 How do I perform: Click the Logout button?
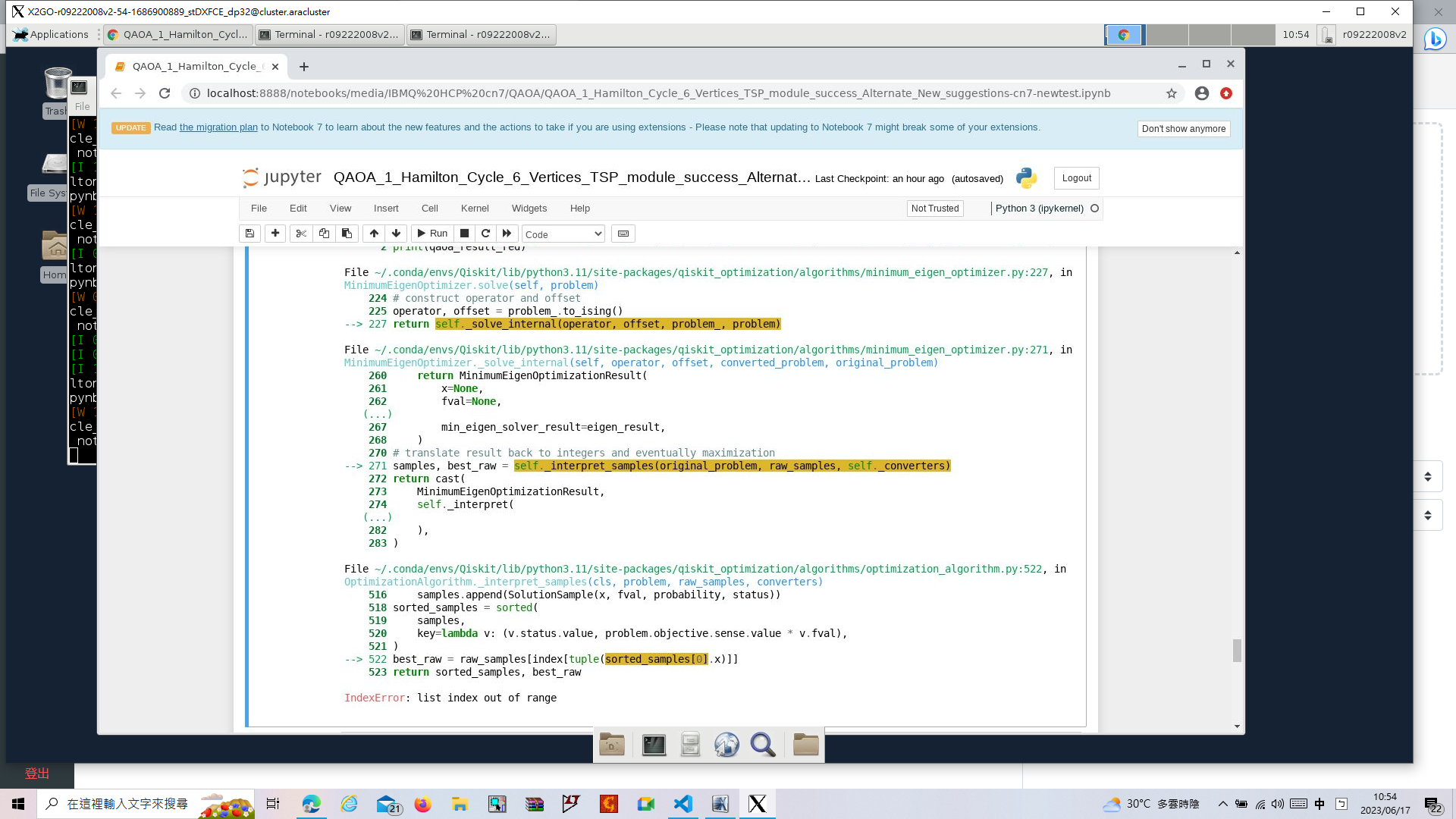coord(1077,178)
